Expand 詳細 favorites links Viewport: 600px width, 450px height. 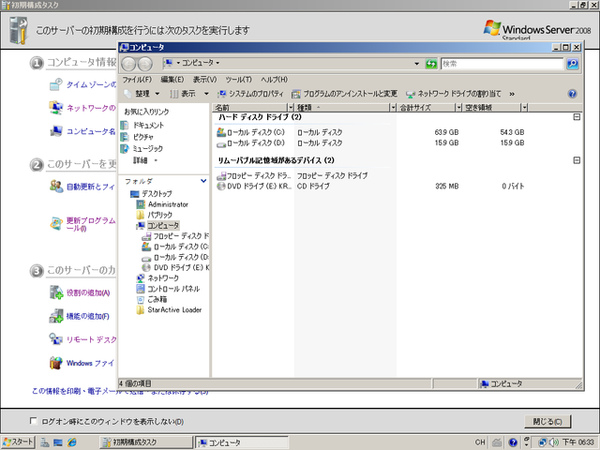[145, 160]
